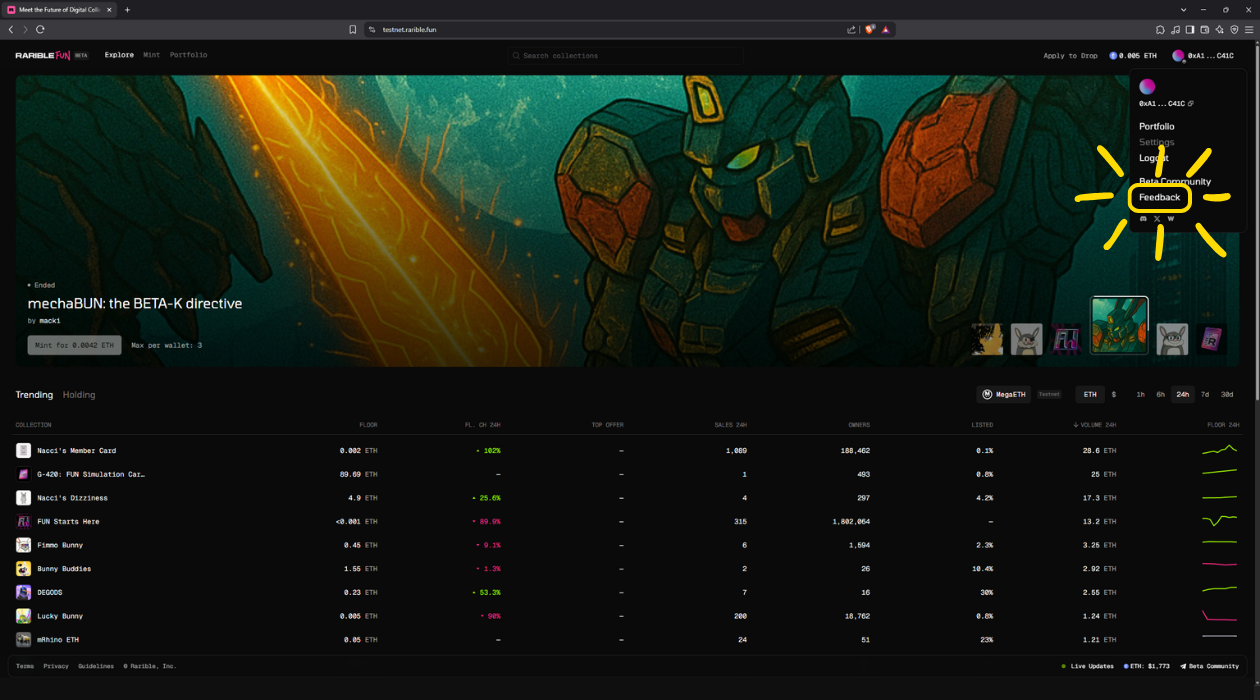Open creator macki profile link
The image size is (1260, 700).
click(x=49, y=321)
